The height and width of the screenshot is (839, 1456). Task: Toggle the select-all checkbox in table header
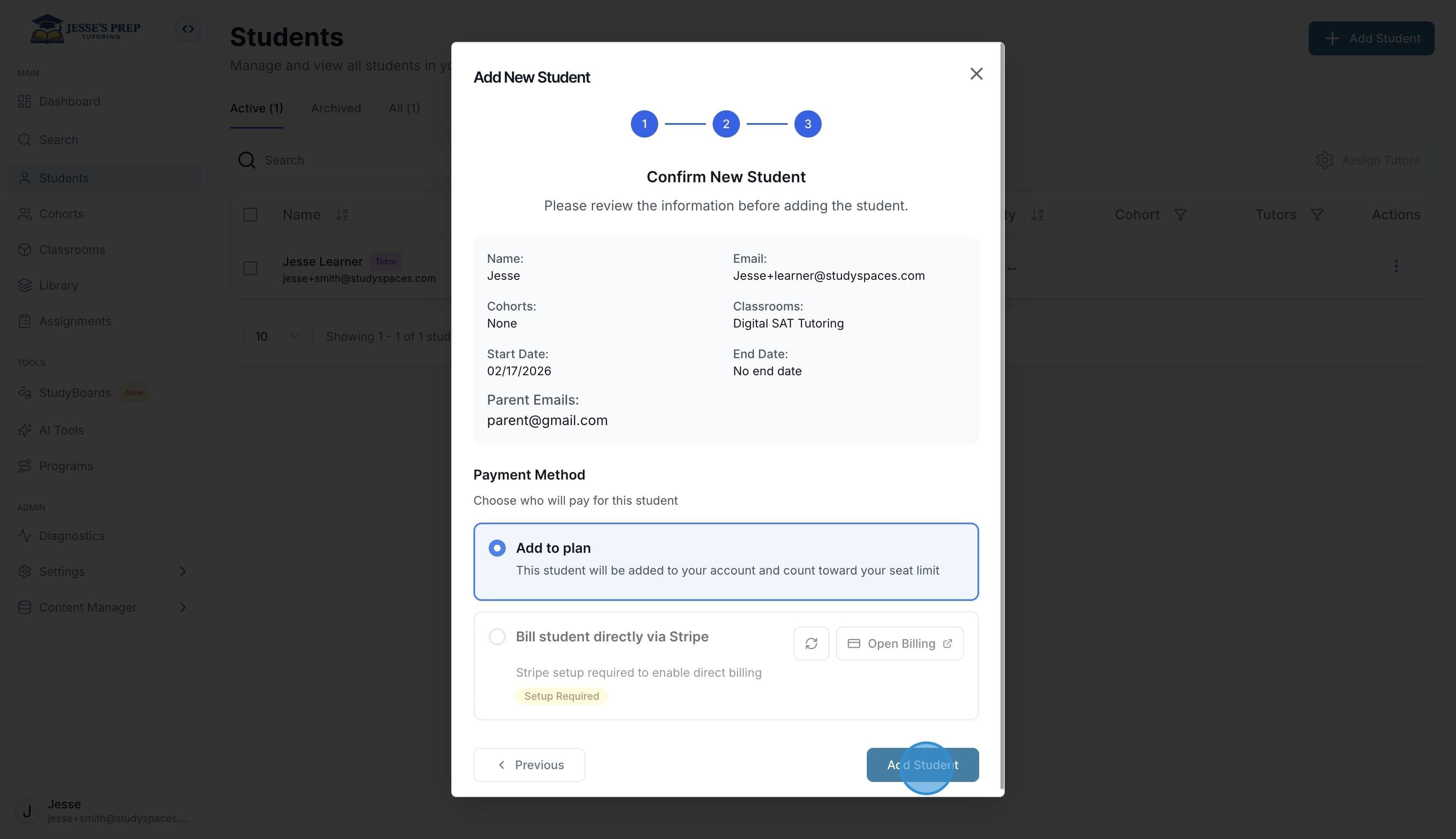click(x=250, y=215)
